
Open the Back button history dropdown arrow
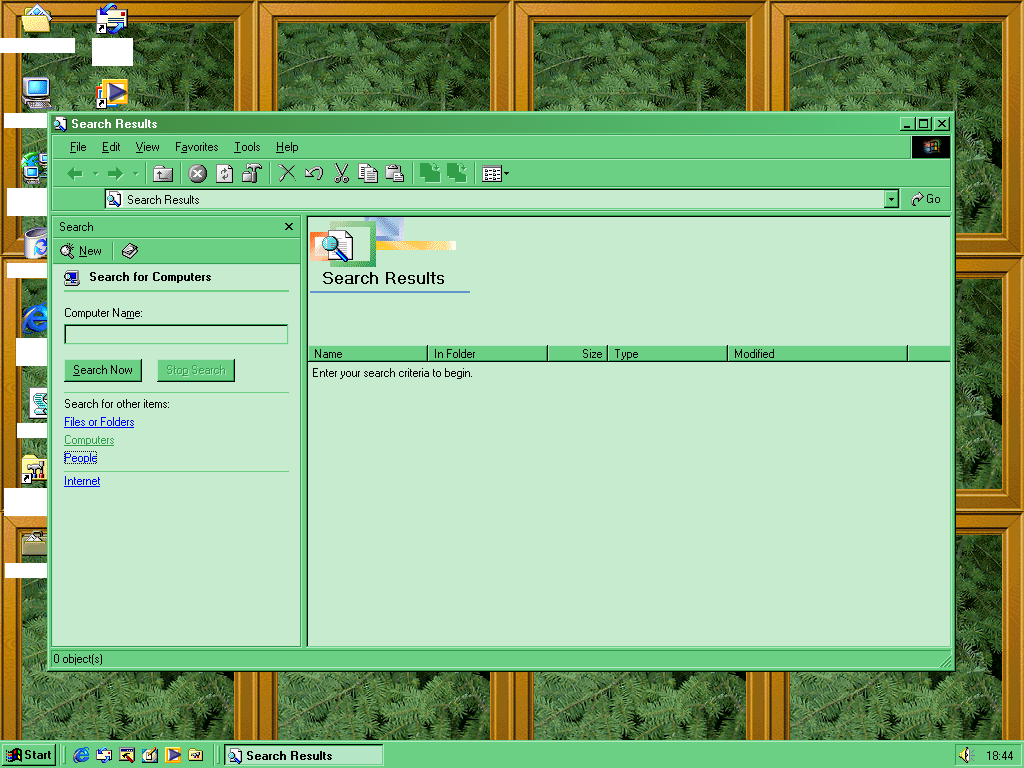[96, 174]
